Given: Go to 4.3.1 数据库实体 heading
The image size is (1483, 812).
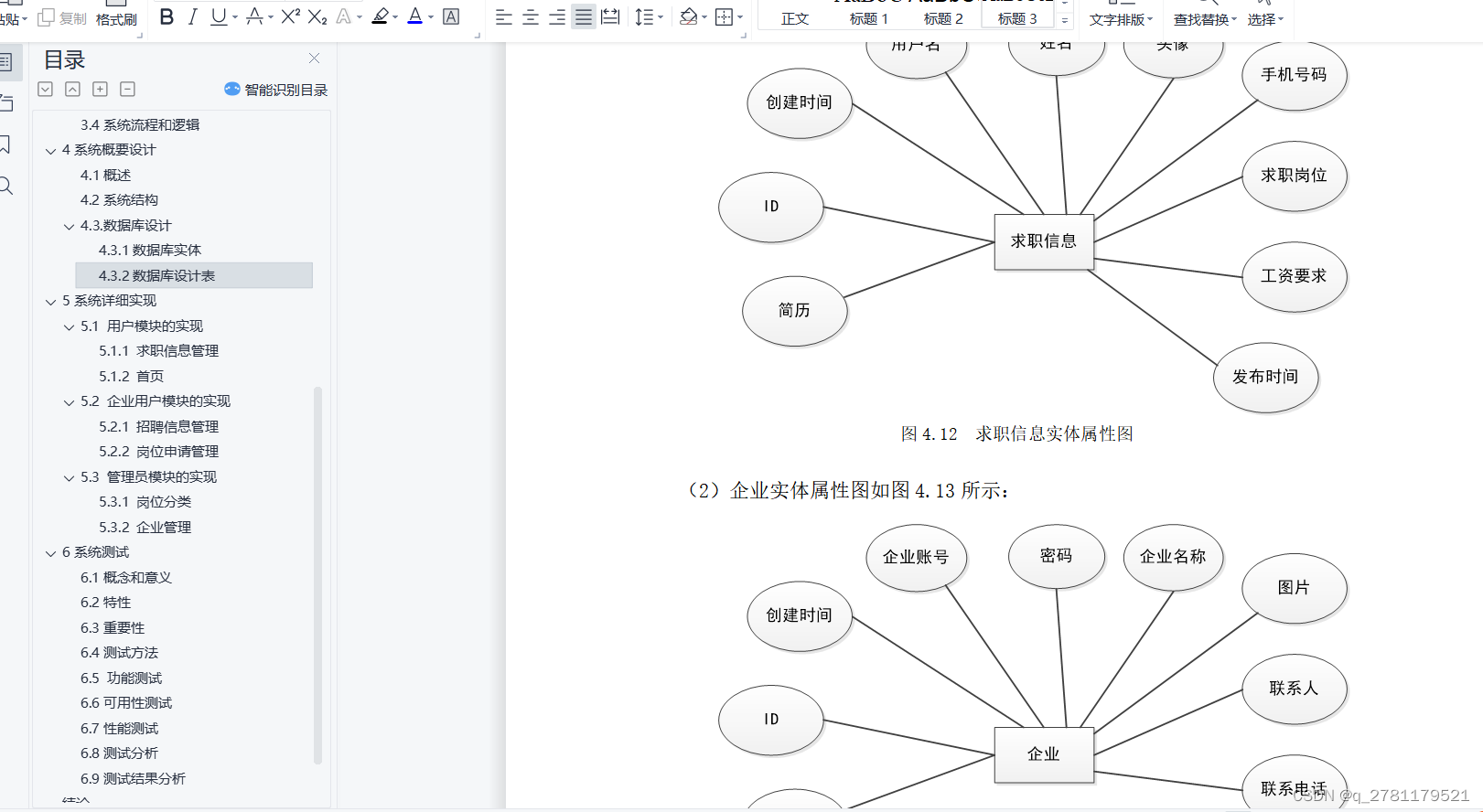Looking at the screenshot, I should [x=150, y=250].
